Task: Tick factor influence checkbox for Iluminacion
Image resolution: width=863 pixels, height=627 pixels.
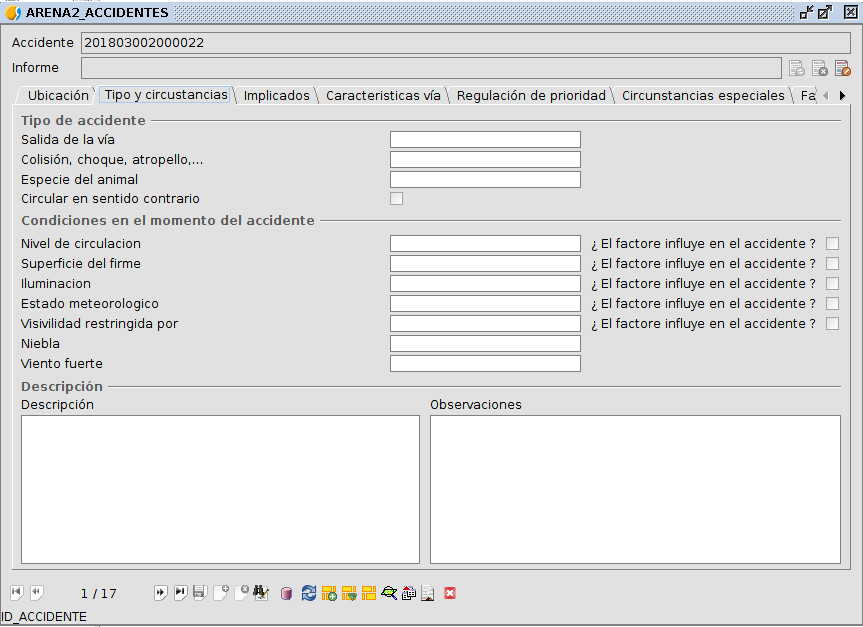Action: [x=832, y=284]
